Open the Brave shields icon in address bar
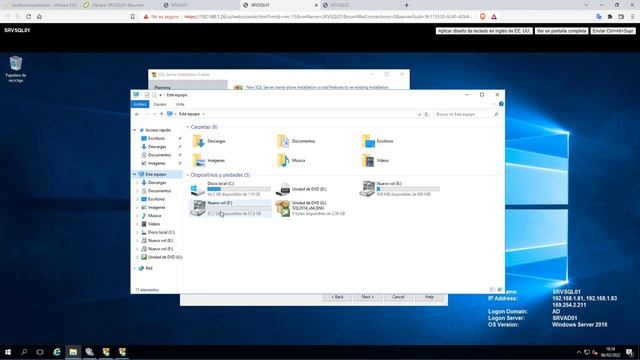This screenshot has height=360, width=640. pos(482,17)
